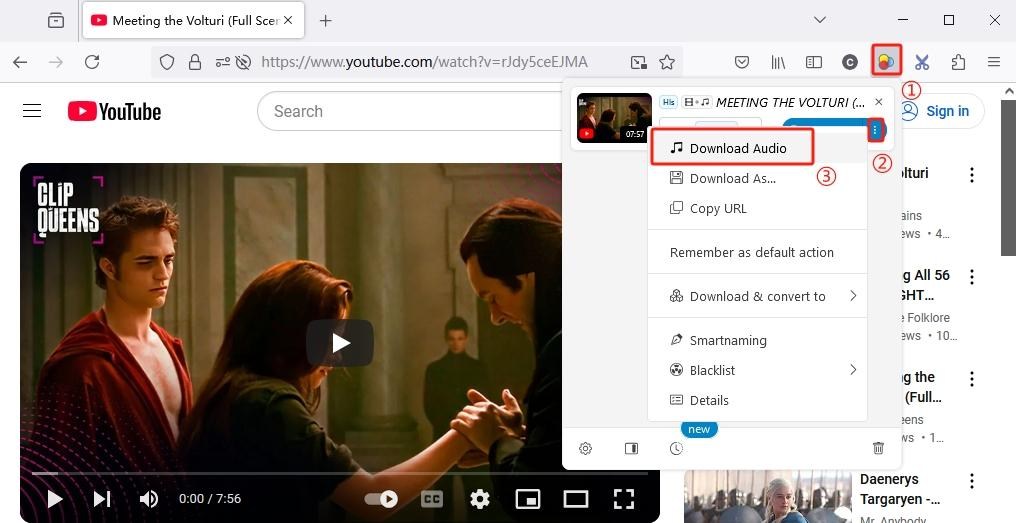This screenshot has height=523, width=1016.
Task: Click the Clip Queens channel watermark
Action: [68, 209]
